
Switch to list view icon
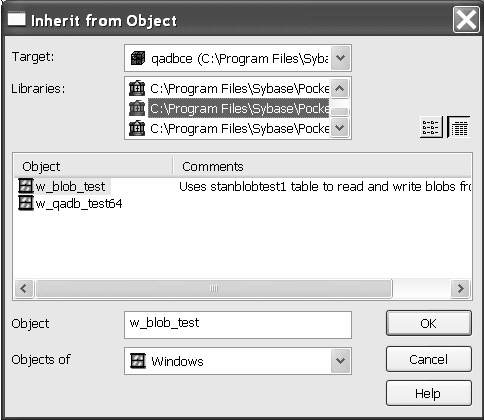coord(431,127)
